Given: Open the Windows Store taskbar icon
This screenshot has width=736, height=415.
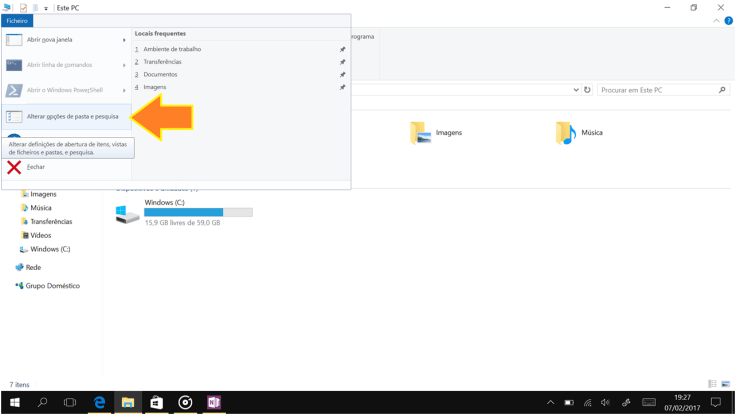Looking at the screenshot, I should pos(156,402).
